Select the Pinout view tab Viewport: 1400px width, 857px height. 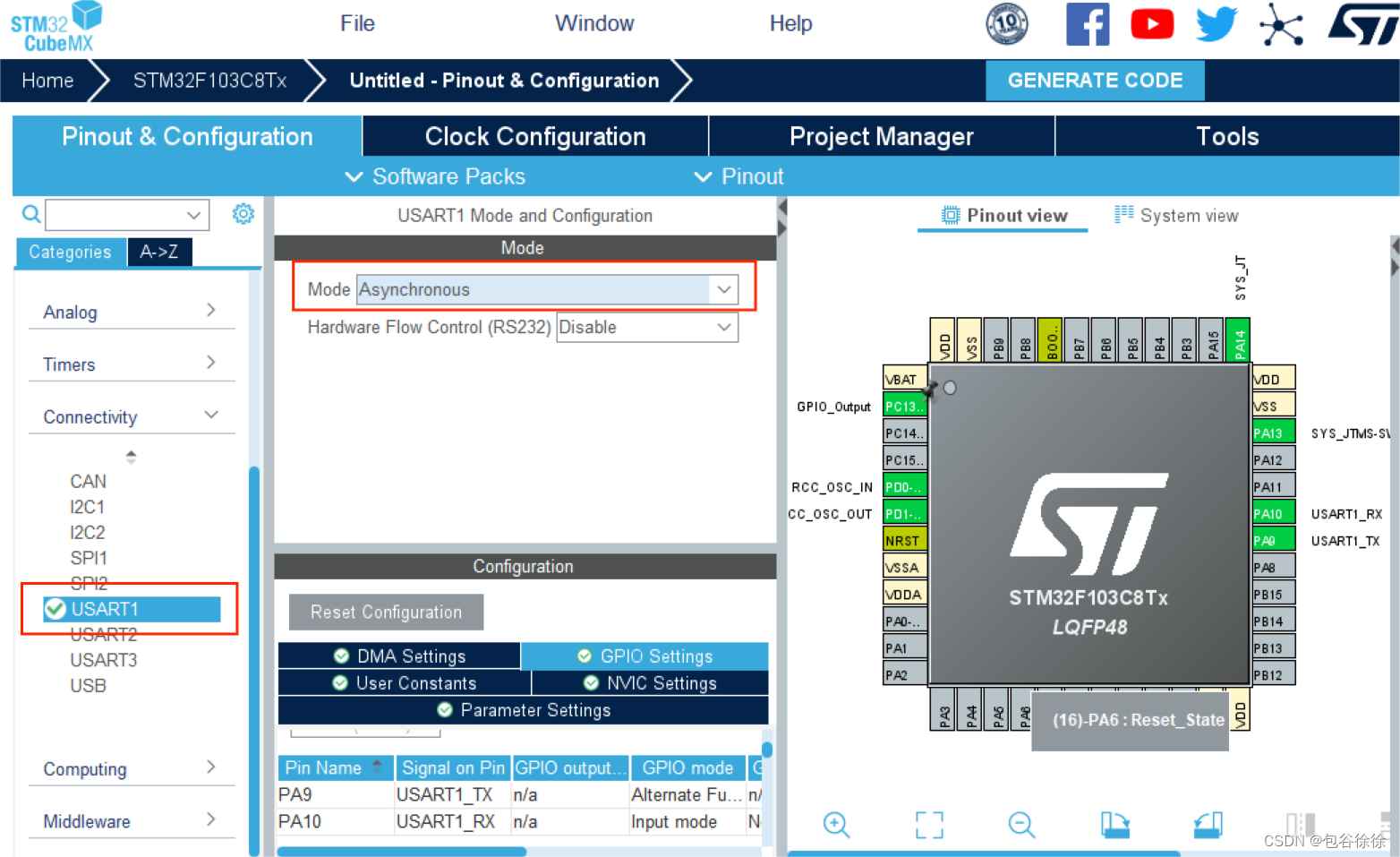click(1003, 215)
